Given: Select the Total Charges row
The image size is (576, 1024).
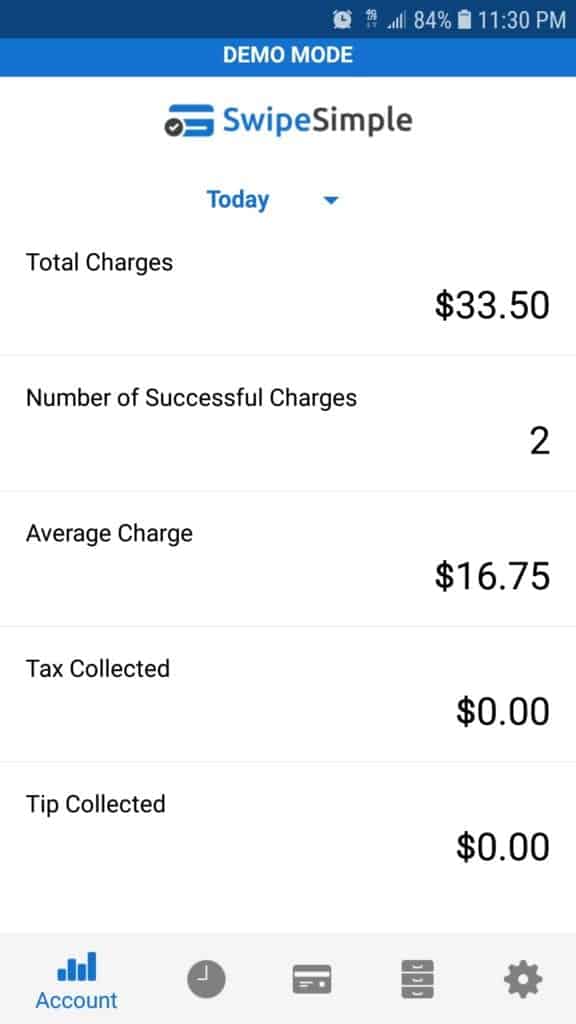Looking at the screenshot, I should point(288,287).
